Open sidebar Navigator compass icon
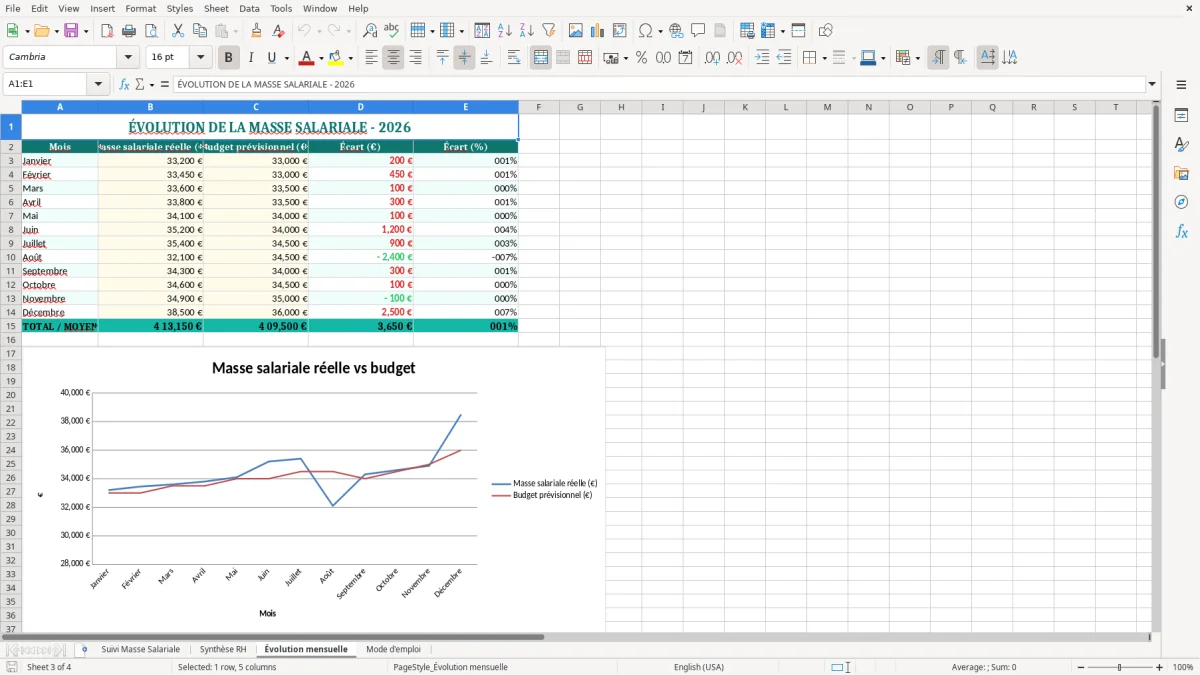 (1181, 203)
